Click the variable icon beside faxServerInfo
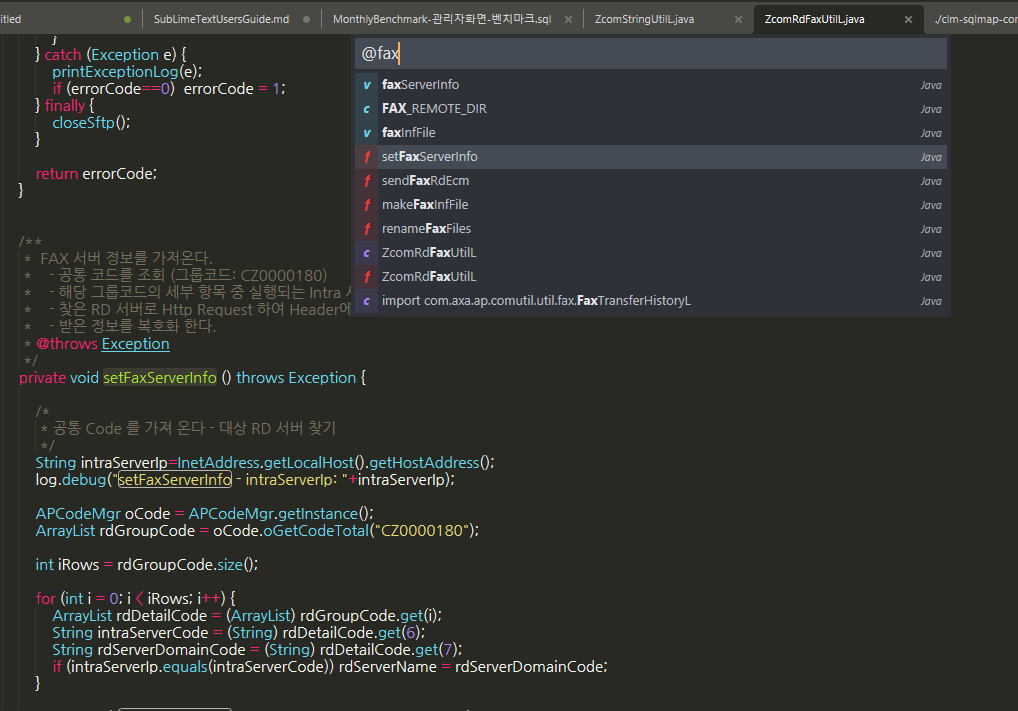This screenshot has width=1018, height=711. 367,85
